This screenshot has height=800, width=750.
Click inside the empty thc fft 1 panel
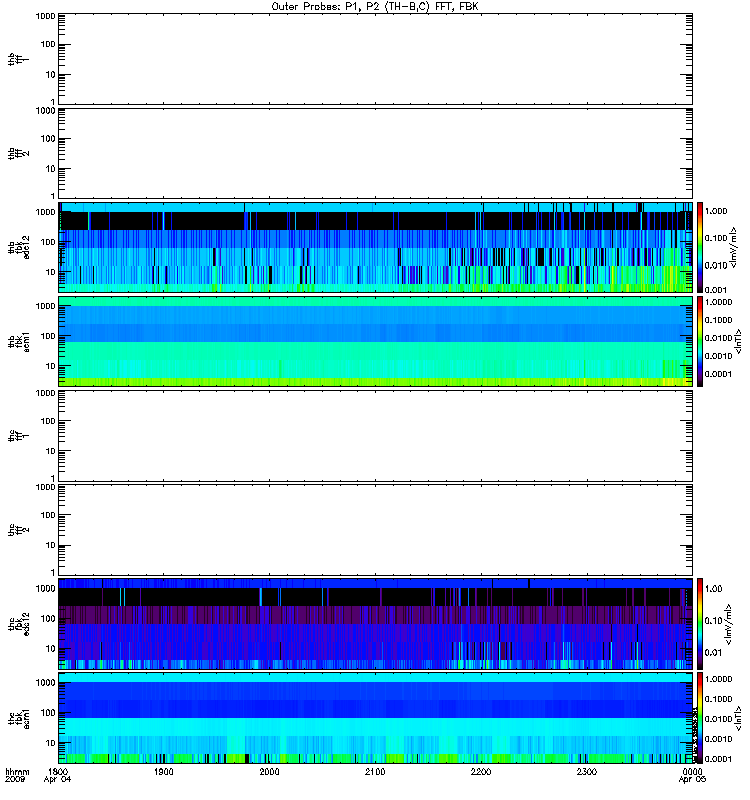point(375,436)
